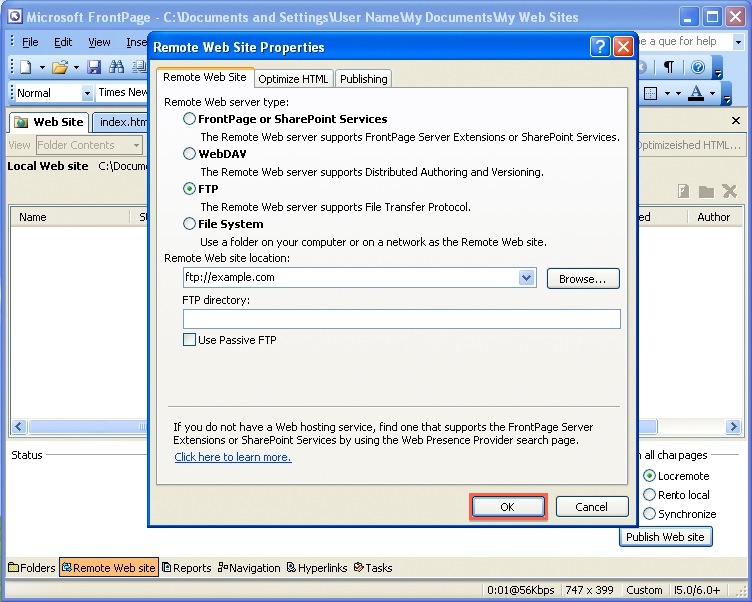752x602 pixels.
Task: Click the Browse... button
Action: pos(583,279)
